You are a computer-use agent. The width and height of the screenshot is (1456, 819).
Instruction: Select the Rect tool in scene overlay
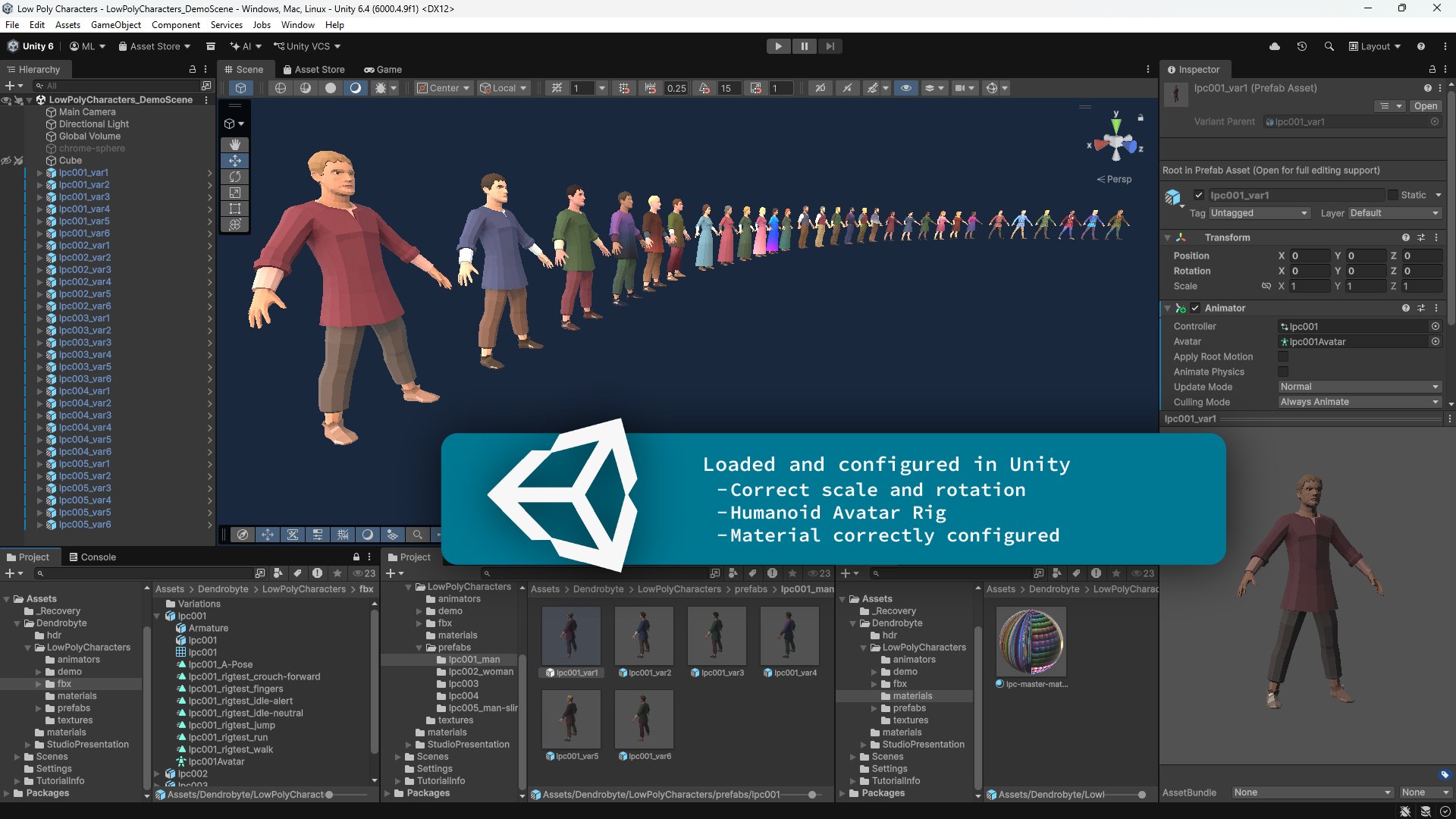coord(235,209)
